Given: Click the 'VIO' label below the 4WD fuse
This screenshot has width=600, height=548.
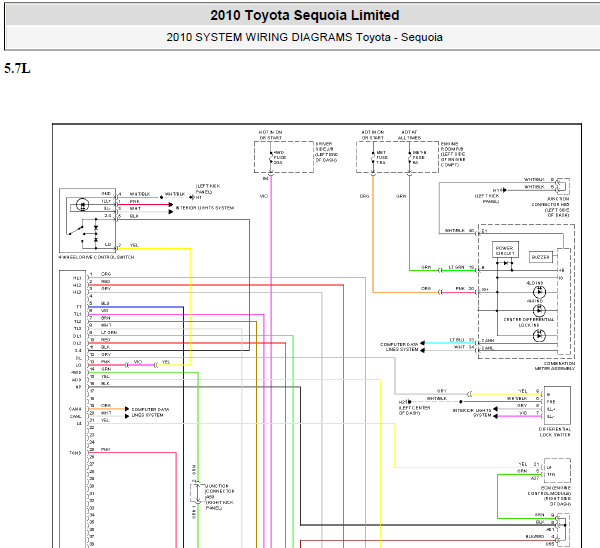Looking at the screenshot, I should [264, 196].
